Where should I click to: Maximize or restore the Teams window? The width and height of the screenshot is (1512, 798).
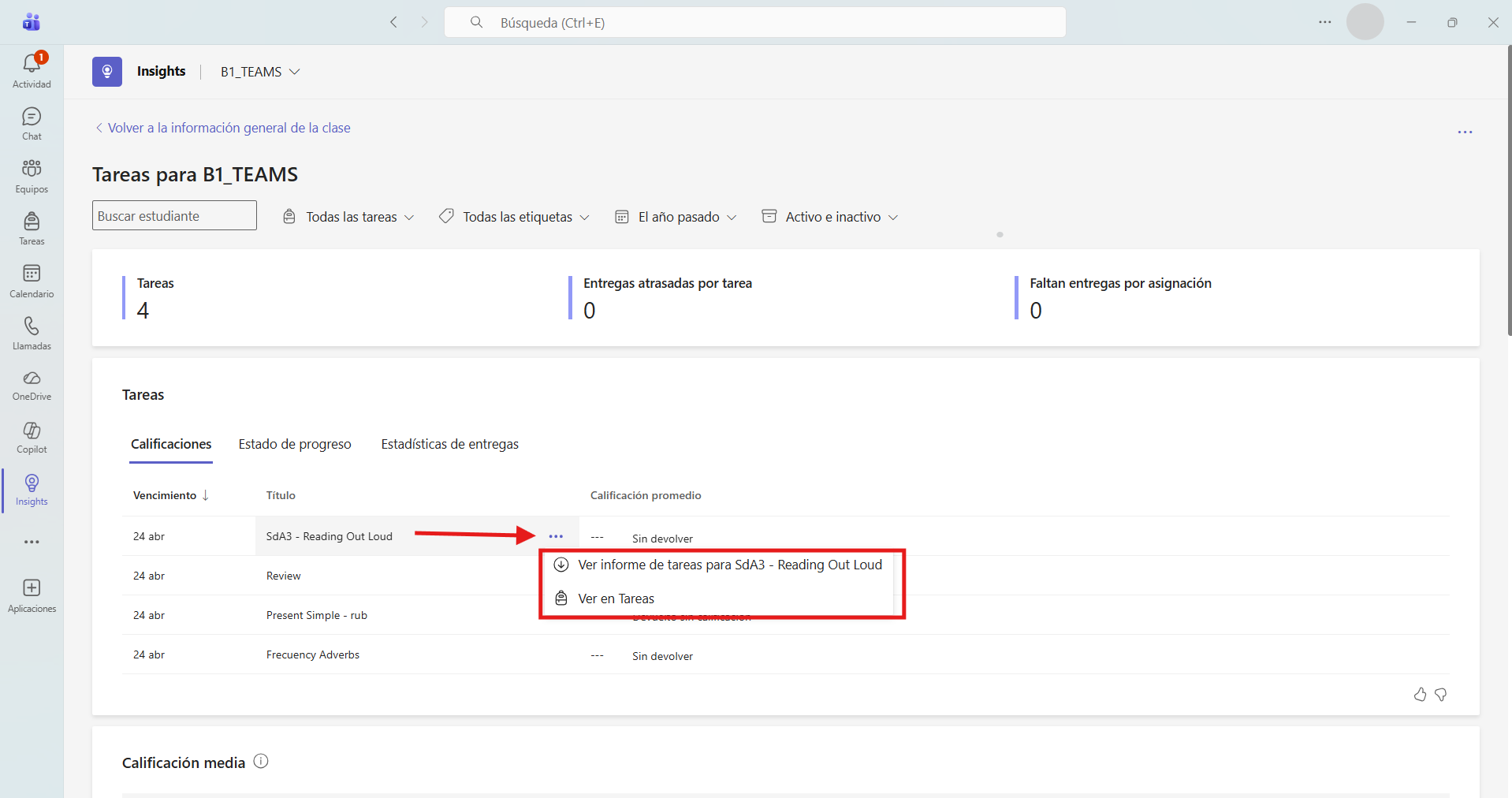pyautogui.click(x=1452, y=22)
